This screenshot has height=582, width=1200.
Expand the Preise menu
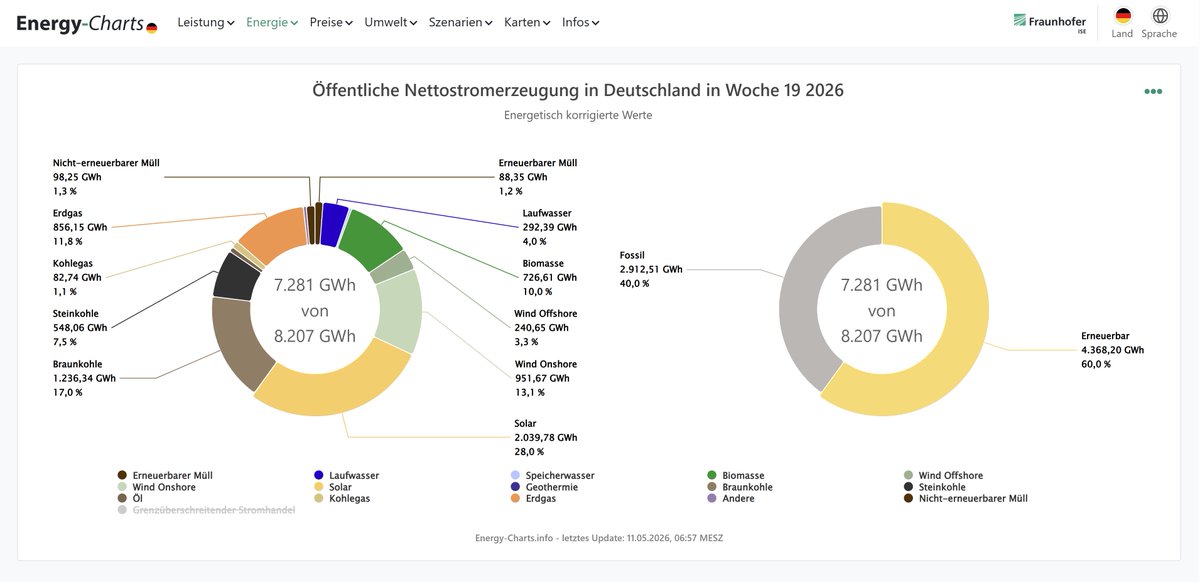coord(331,22)
